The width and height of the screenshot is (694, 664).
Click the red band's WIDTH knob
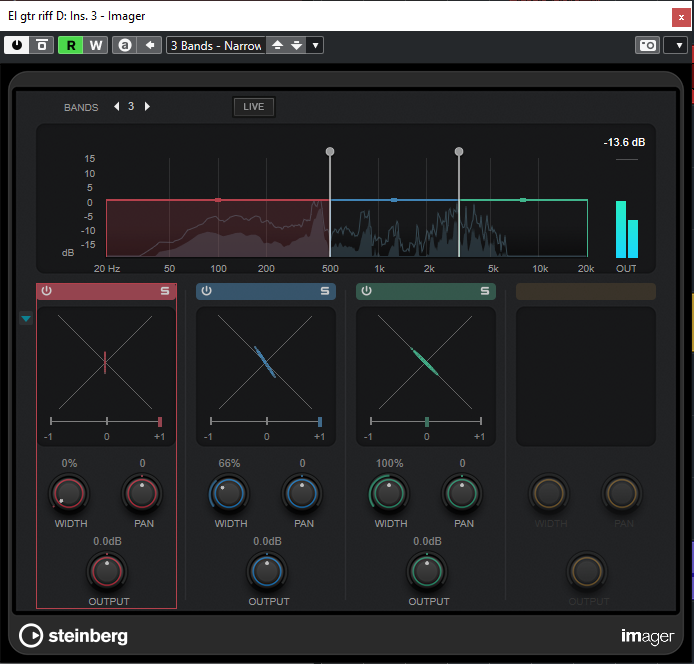(70, 493)
